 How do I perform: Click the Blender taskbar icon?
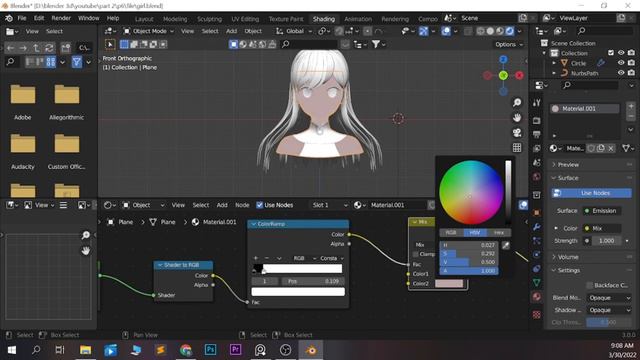pos(311,350)
